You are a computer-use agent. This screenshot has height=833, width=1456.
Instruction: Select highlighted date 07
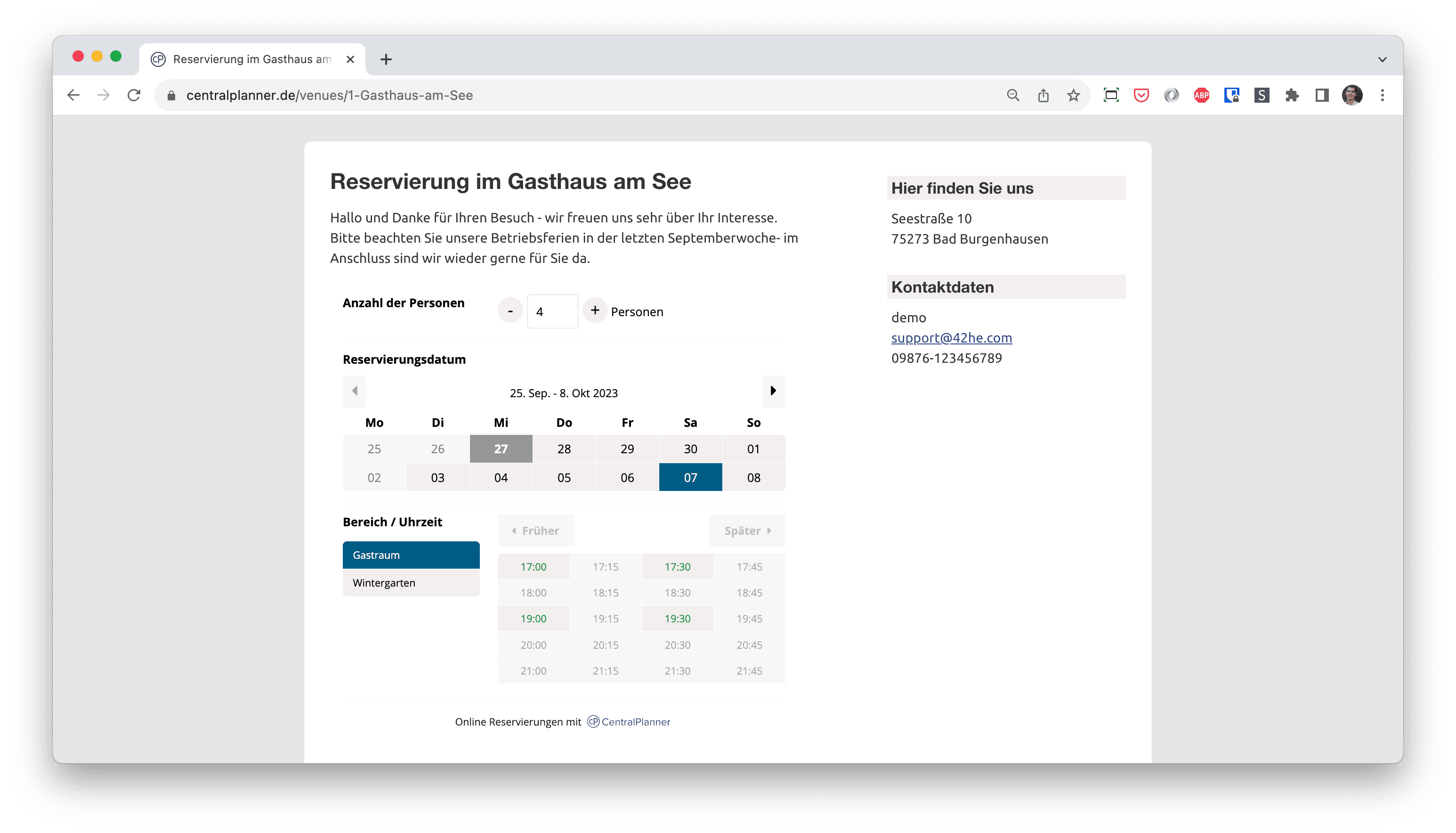click(690, 478)
